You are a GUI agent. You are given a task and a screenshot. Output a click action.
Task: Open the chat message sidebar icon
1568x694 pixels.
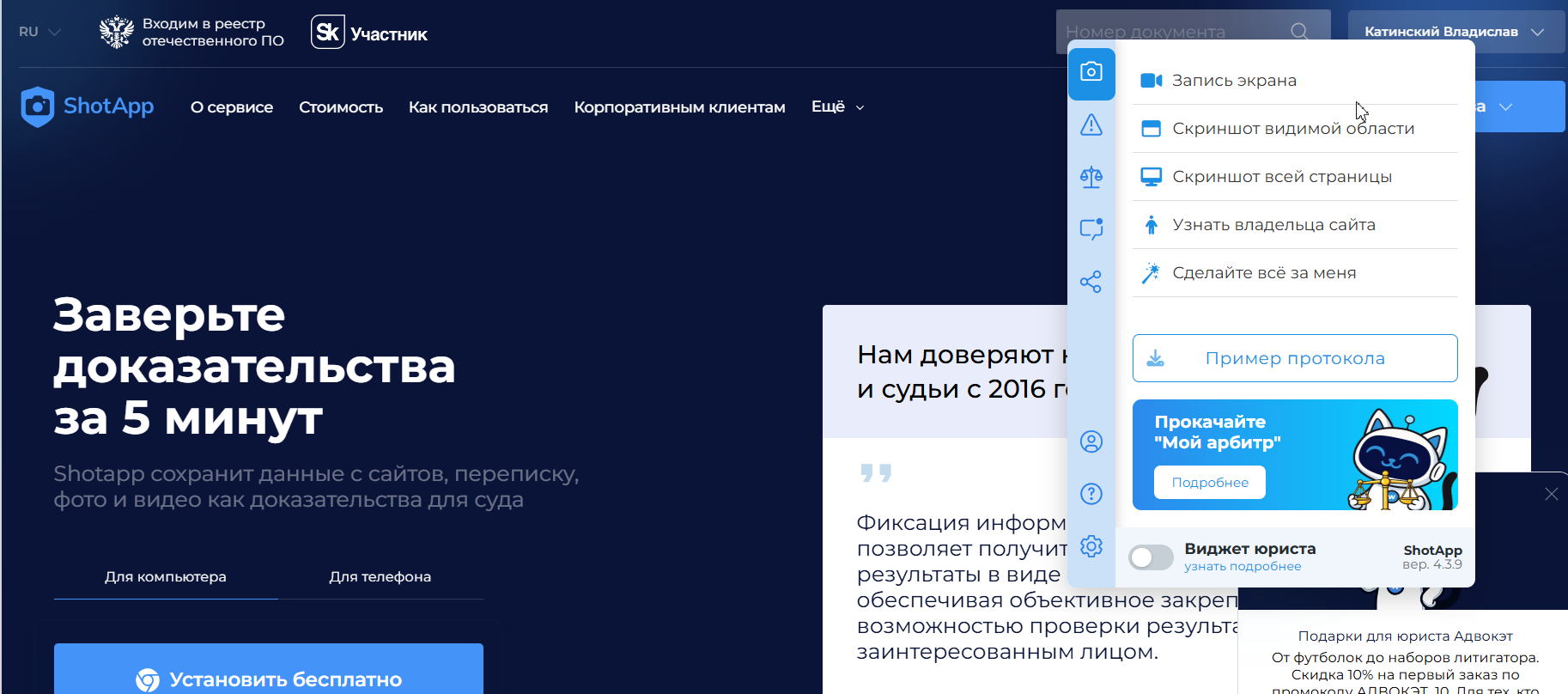1091,229
